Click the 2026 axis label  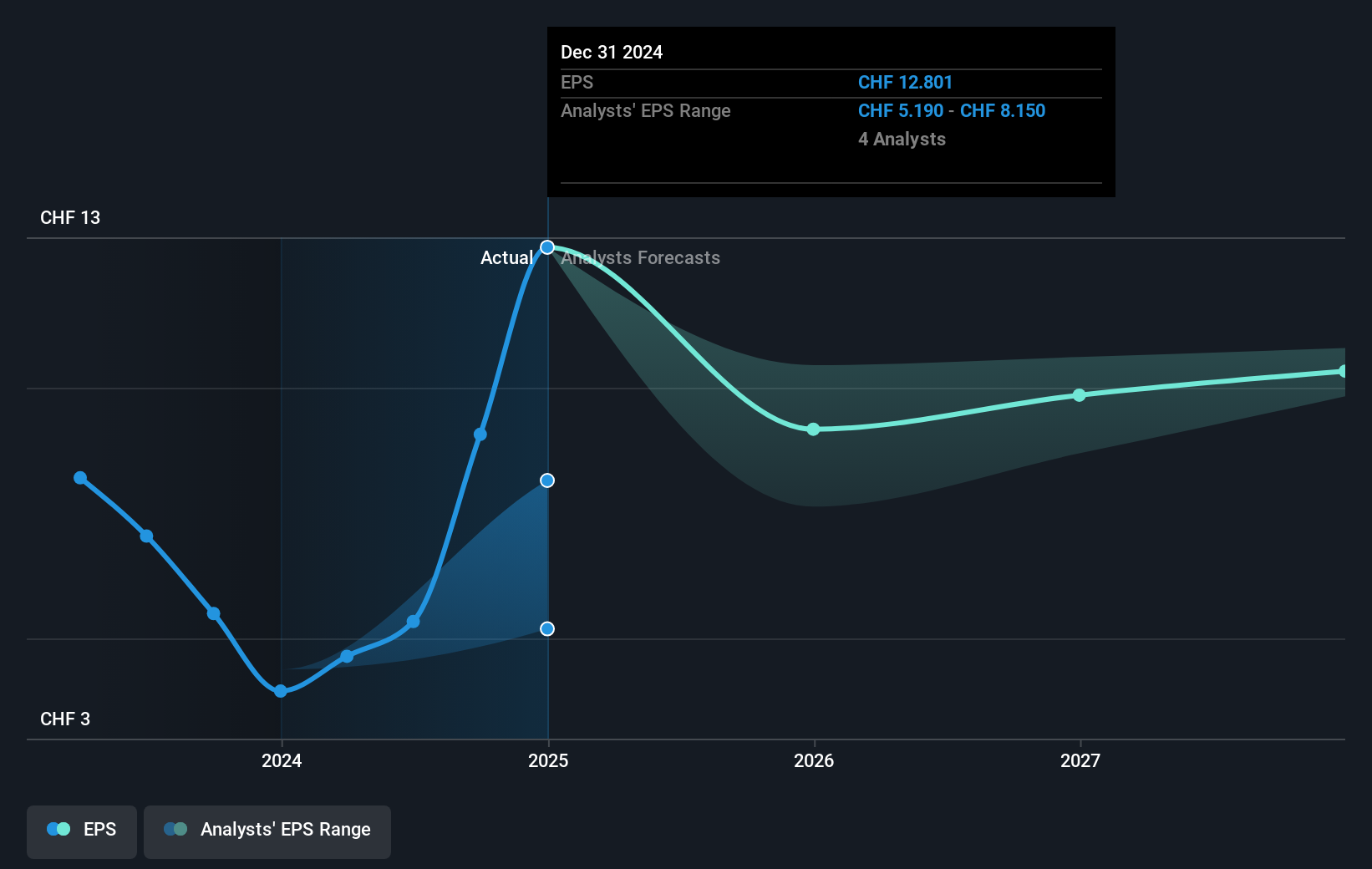click(x=814, y=760)
